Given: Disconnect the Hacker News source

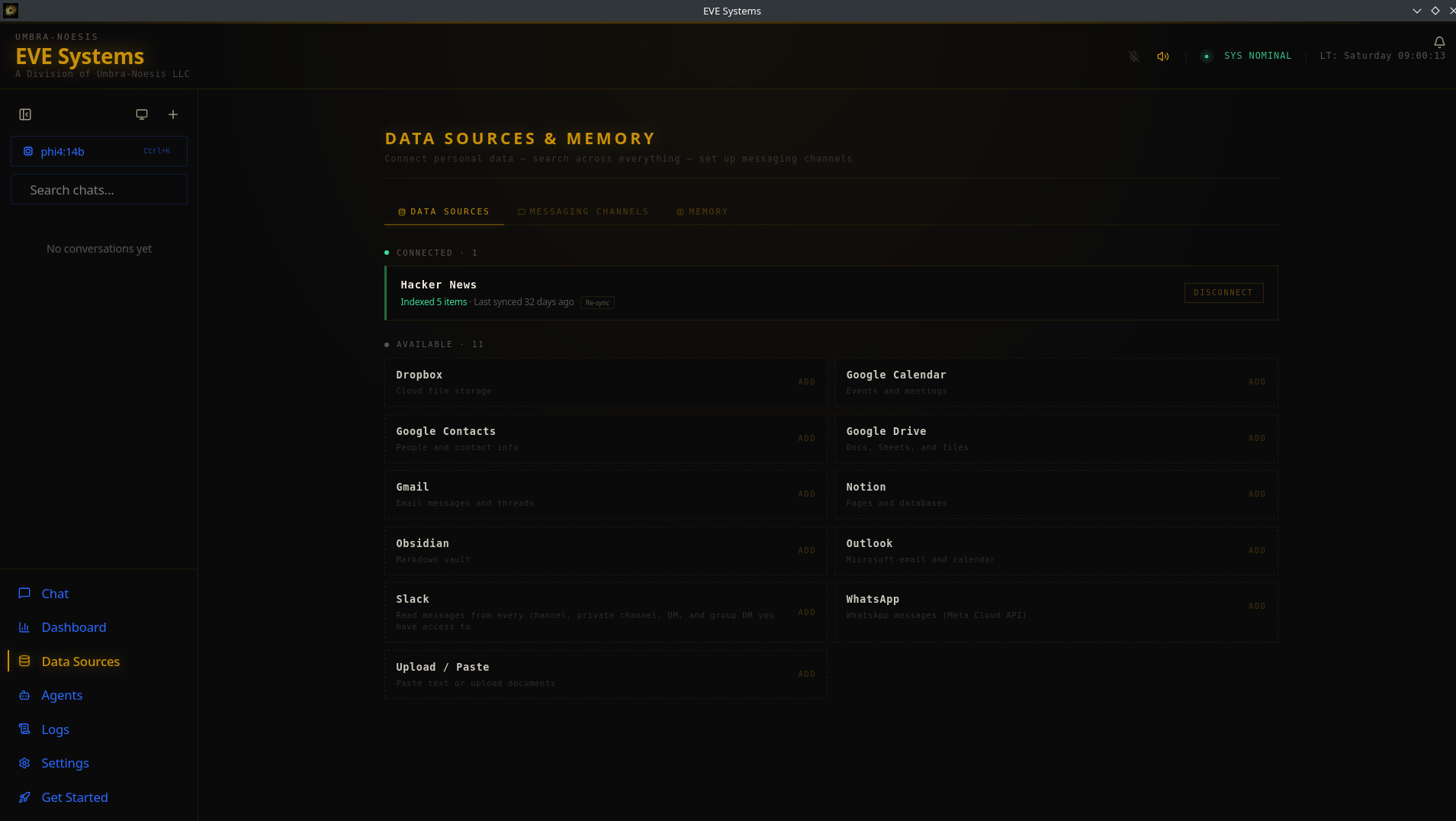Looking at the screenshot, I should pyautogui.click(x=1223, y=293).
